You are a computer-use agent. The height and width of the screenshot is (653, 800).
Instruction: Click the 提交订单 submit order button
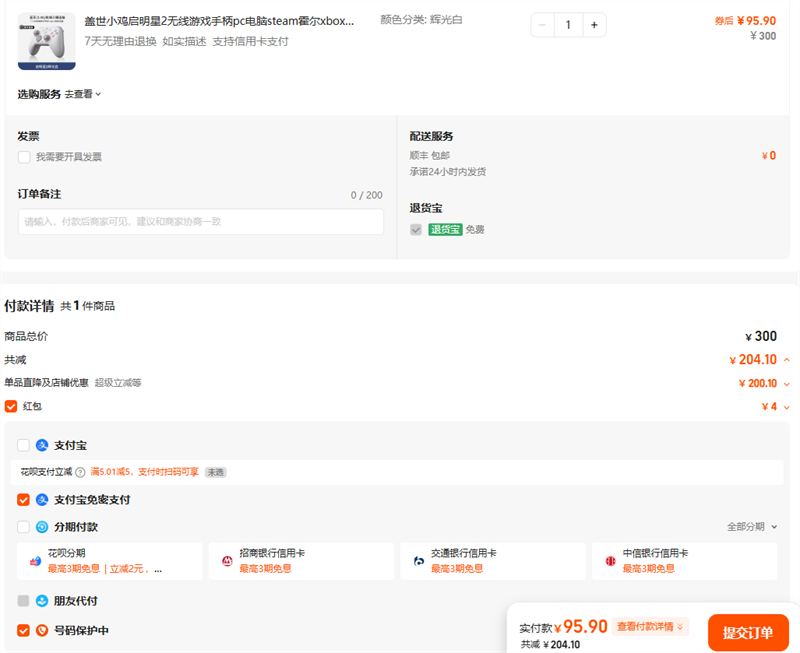coord(748,633)
